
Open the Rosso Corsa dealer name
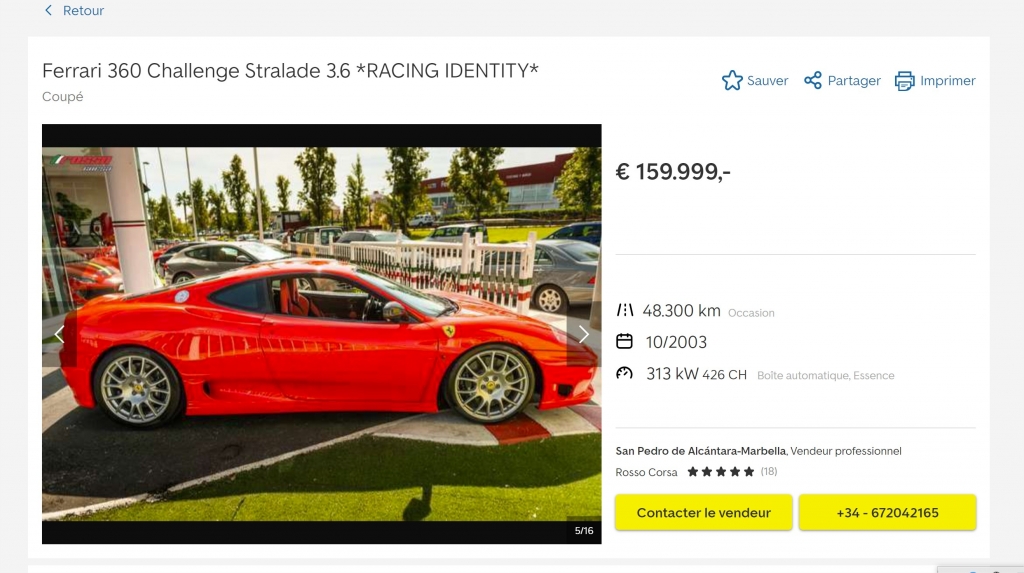[x=646, y=472]
